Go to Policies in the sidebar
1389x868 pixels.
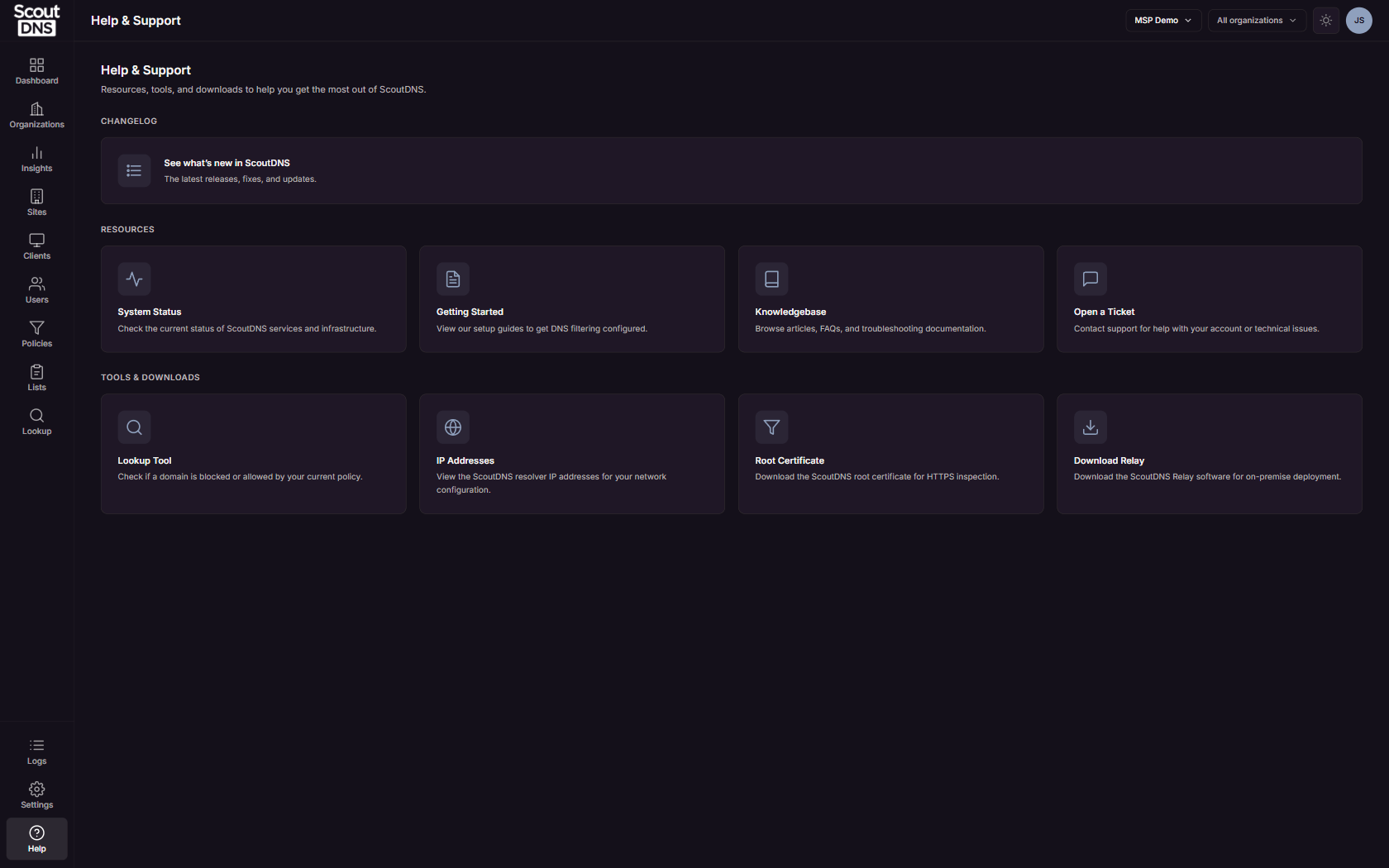click(36, 334)
